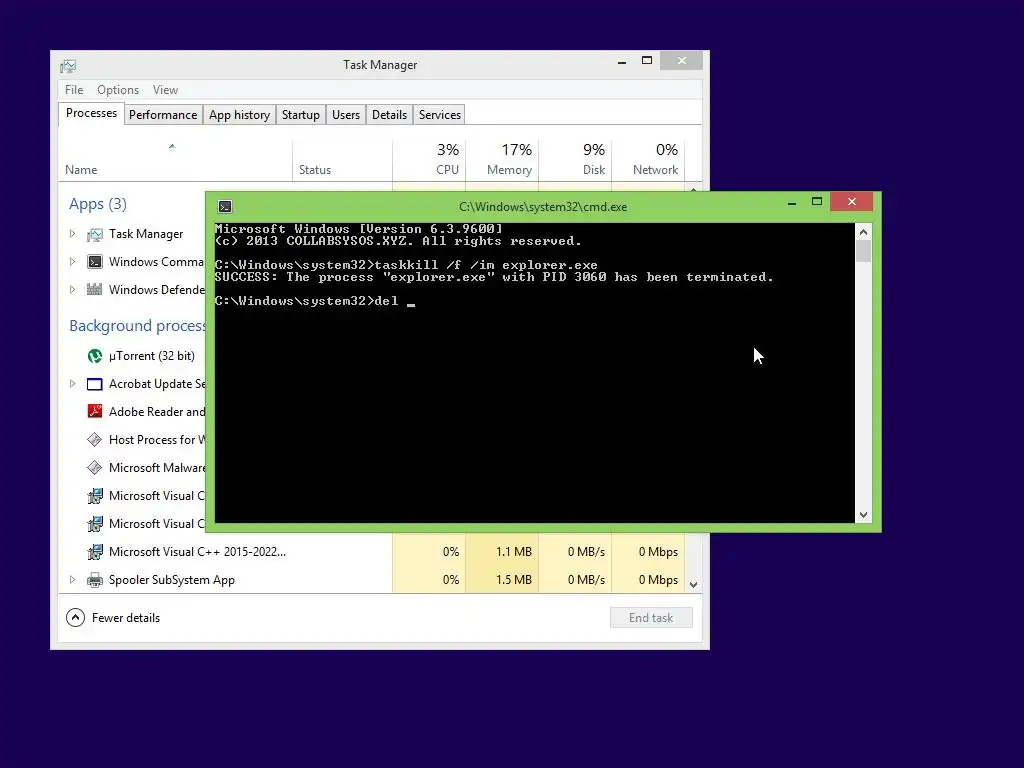
Task: Close the Task Manager window
Action: click(x=681, y=61)
